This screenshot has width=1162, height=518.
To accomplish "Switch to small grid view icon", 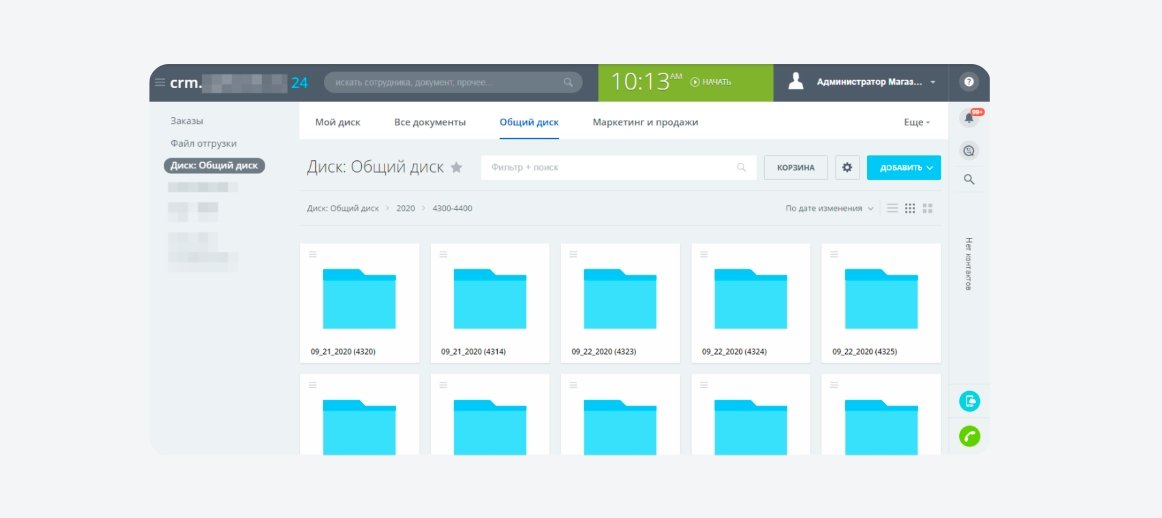I will point(910,208).
